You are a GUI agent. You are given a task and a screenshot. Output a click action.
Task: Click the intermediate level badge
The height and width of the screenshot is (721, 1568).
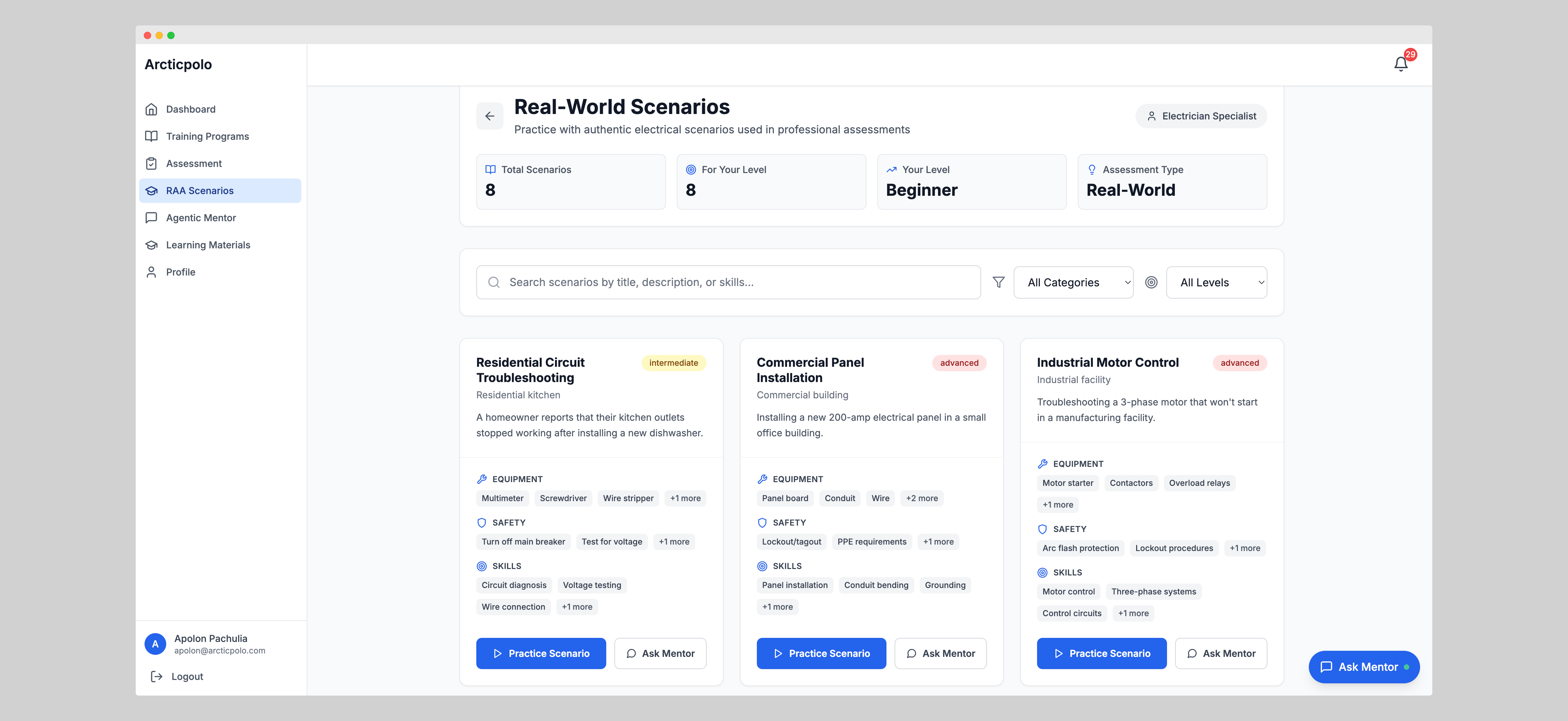673,363
